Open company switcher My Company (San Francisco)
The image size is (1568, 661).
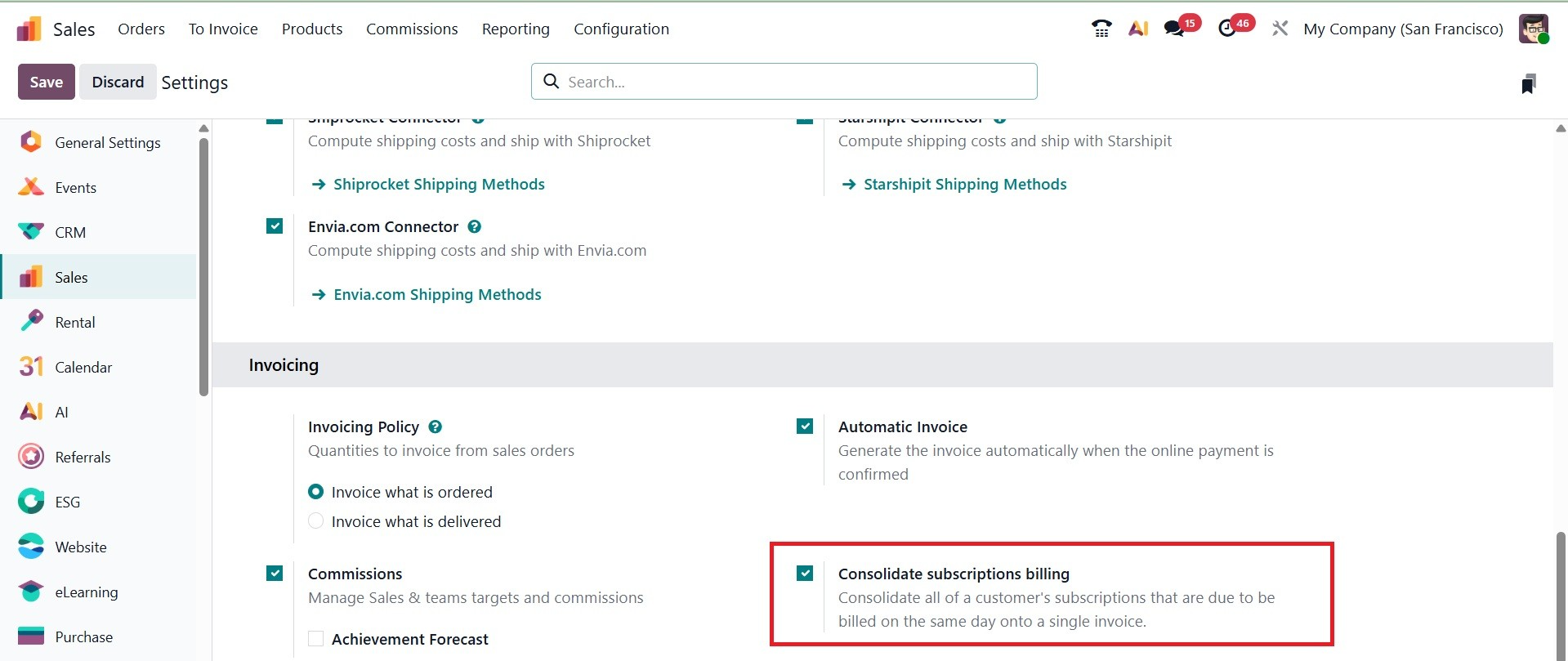[x=1403, y=29]
